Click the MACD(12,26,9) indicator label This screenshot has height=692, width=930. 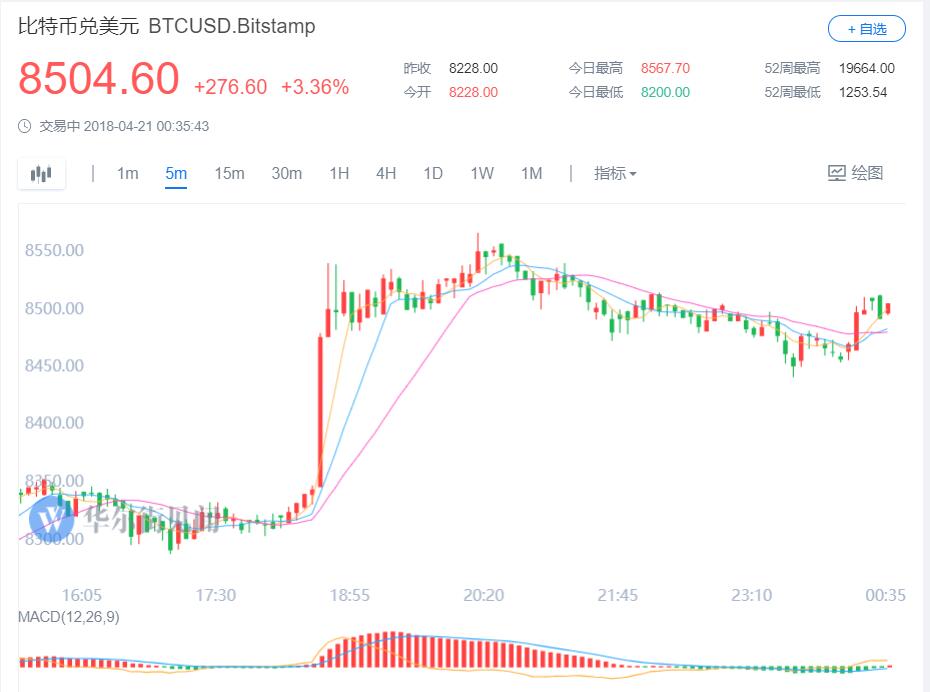click(69, 617)
